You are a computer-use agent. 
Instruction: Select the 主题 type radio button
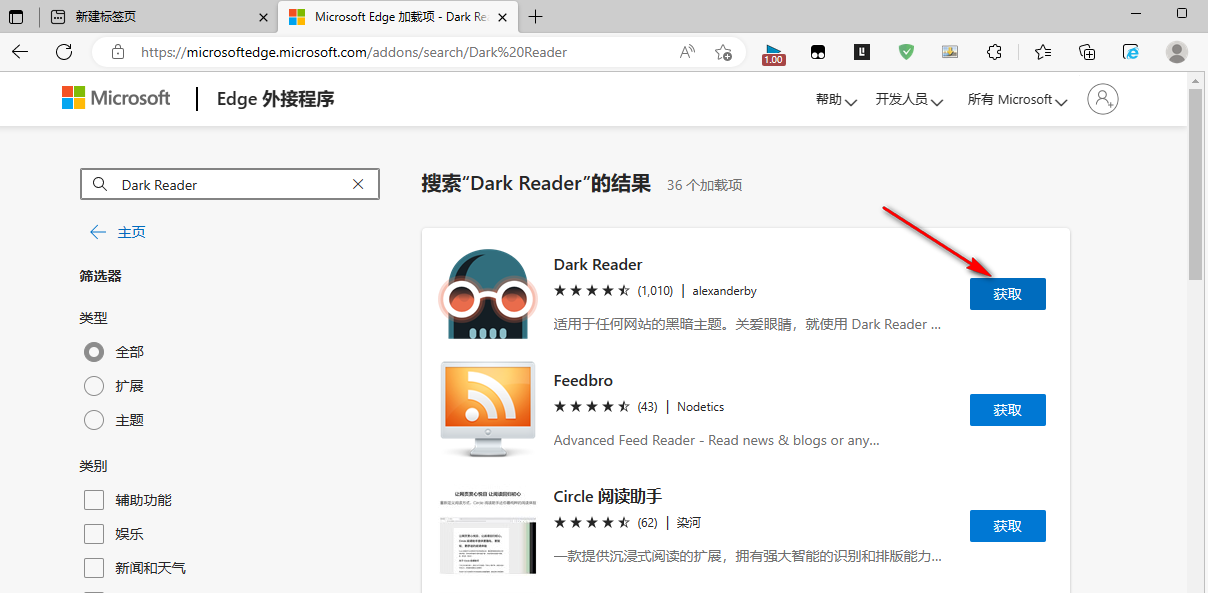tap(94, 420)
